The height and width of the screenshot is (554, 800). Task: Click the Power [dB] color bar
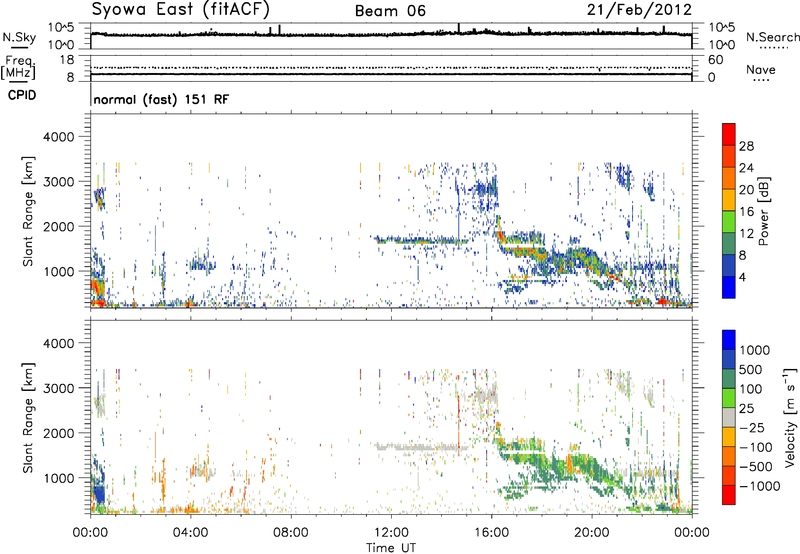click(x=729, y=211)
